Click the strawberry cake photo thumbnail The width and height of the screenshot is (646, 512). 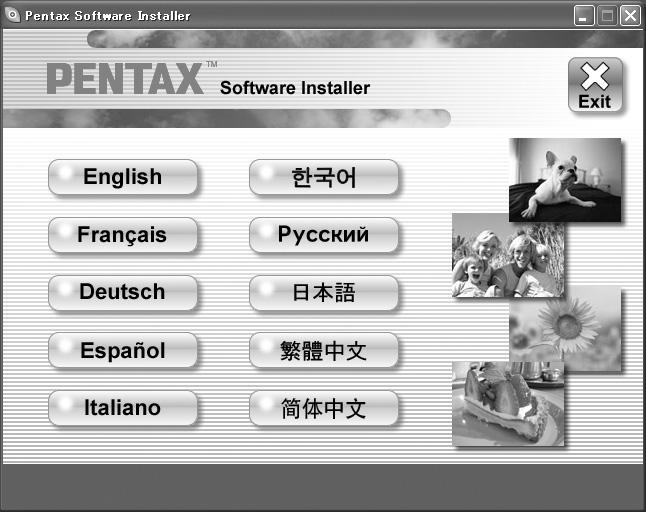[508, 404]
